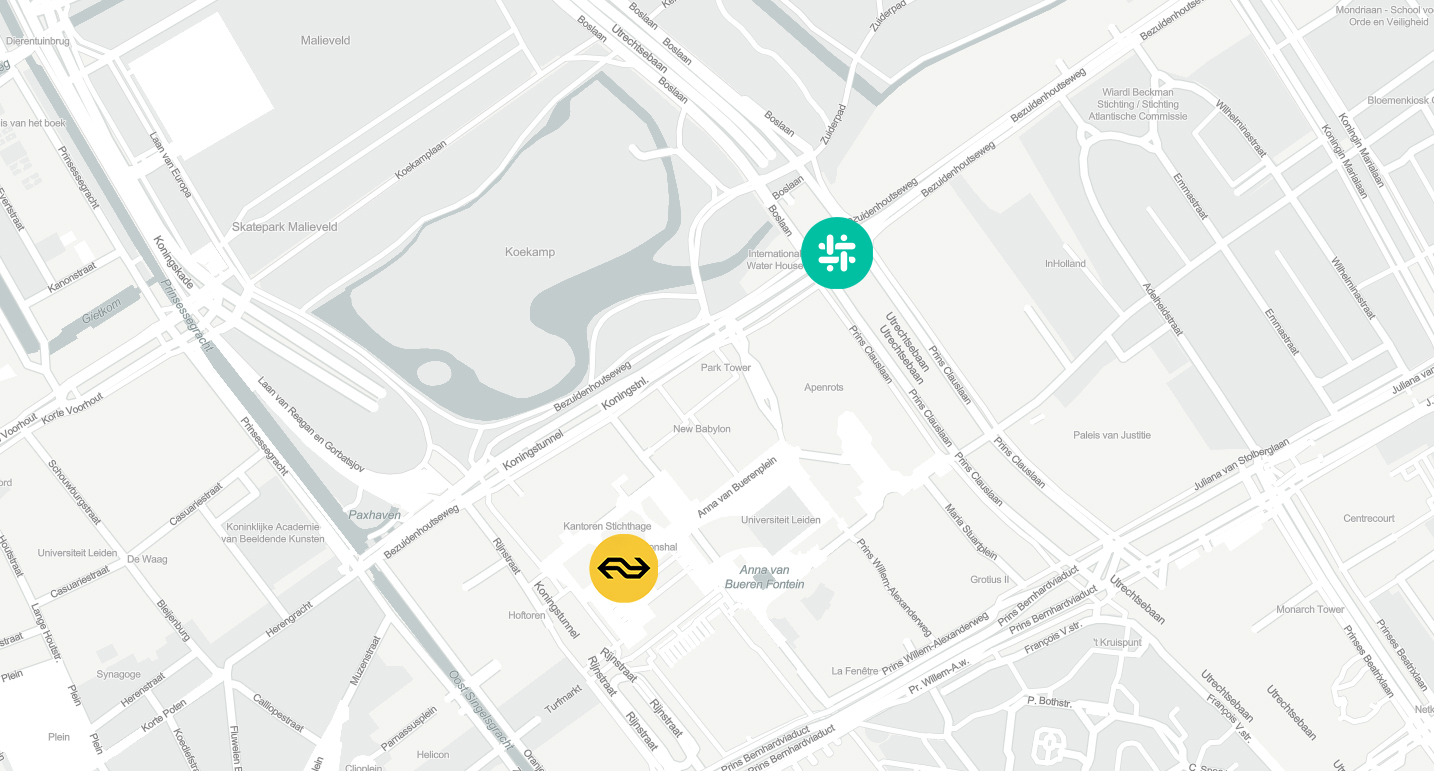The width and height of the screenshot is (1434, 771).
Task: Click the yellow NS railway station marker
Action: coord(624,569)
